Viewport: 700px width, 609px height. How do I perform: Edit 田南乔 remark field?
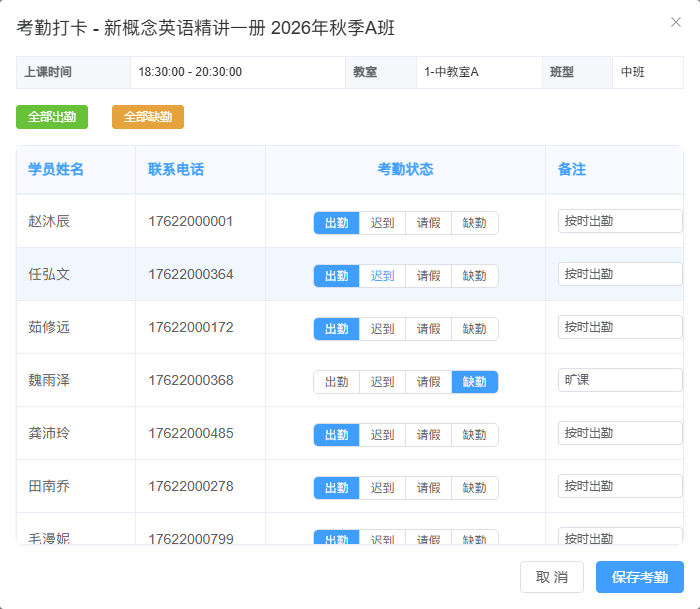pos(620,486)
